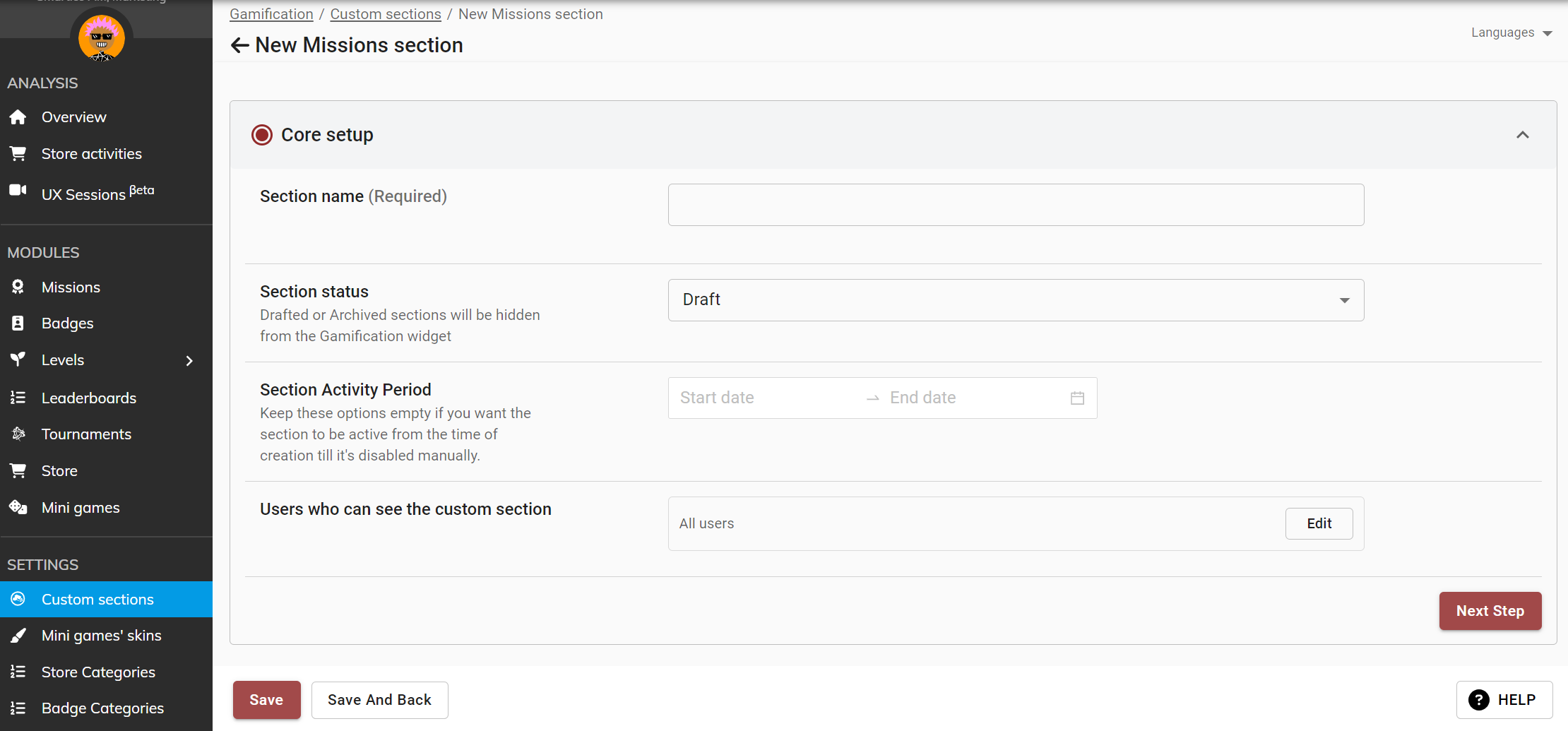Click the calendar icon in date range field
This screenshot has width=1568, height=731.
(x=1077, y=398)
